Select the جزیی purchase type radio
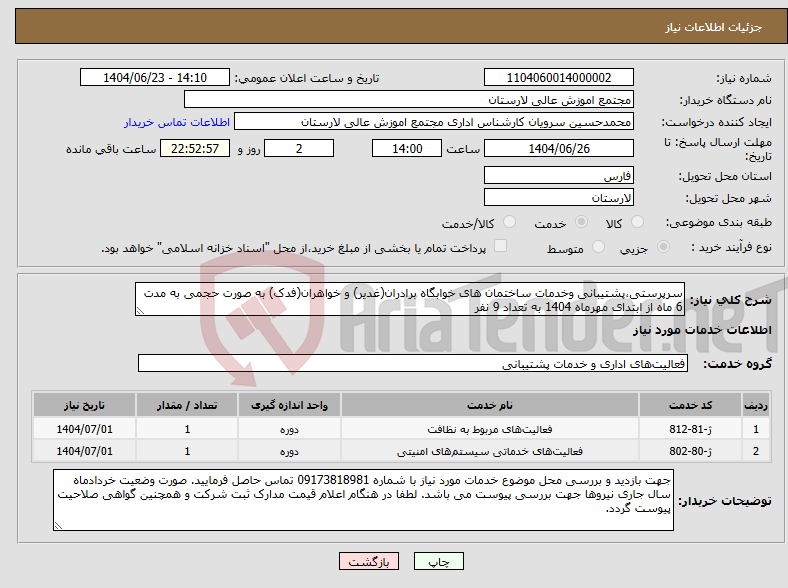The width and height of the screenshot is (788, 588). [663, 247]
